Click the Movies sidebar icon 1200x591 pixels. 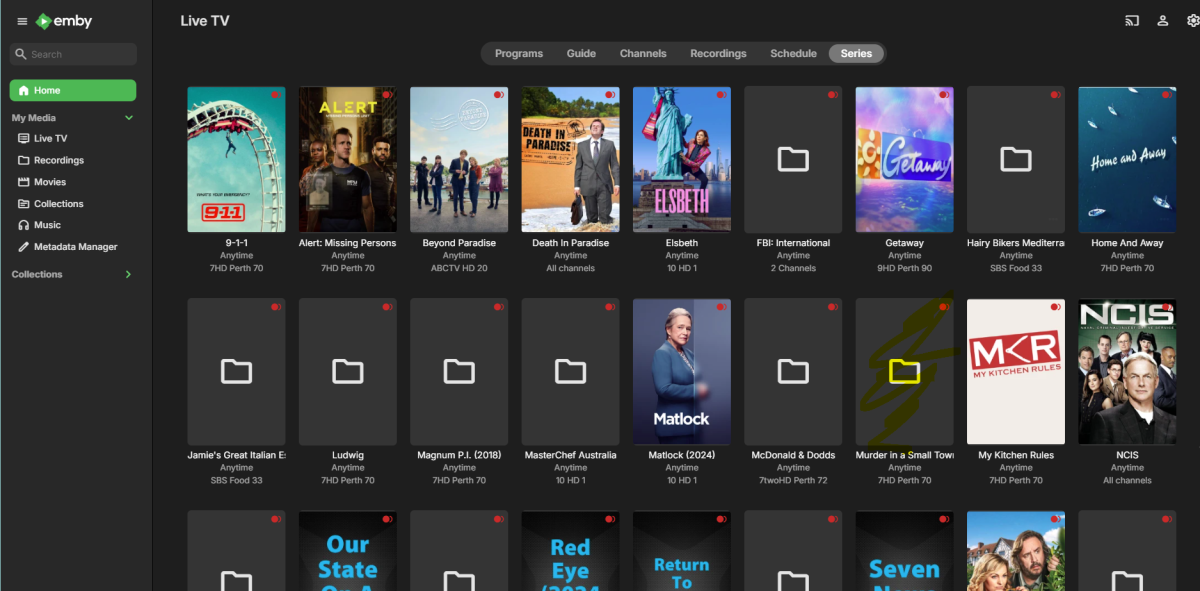click(x=24, y=182)
